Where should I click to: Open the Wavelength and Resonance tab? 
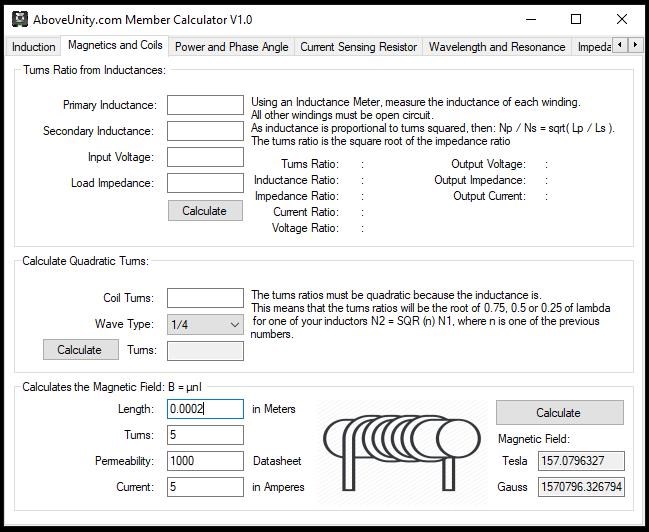[497, 47]
